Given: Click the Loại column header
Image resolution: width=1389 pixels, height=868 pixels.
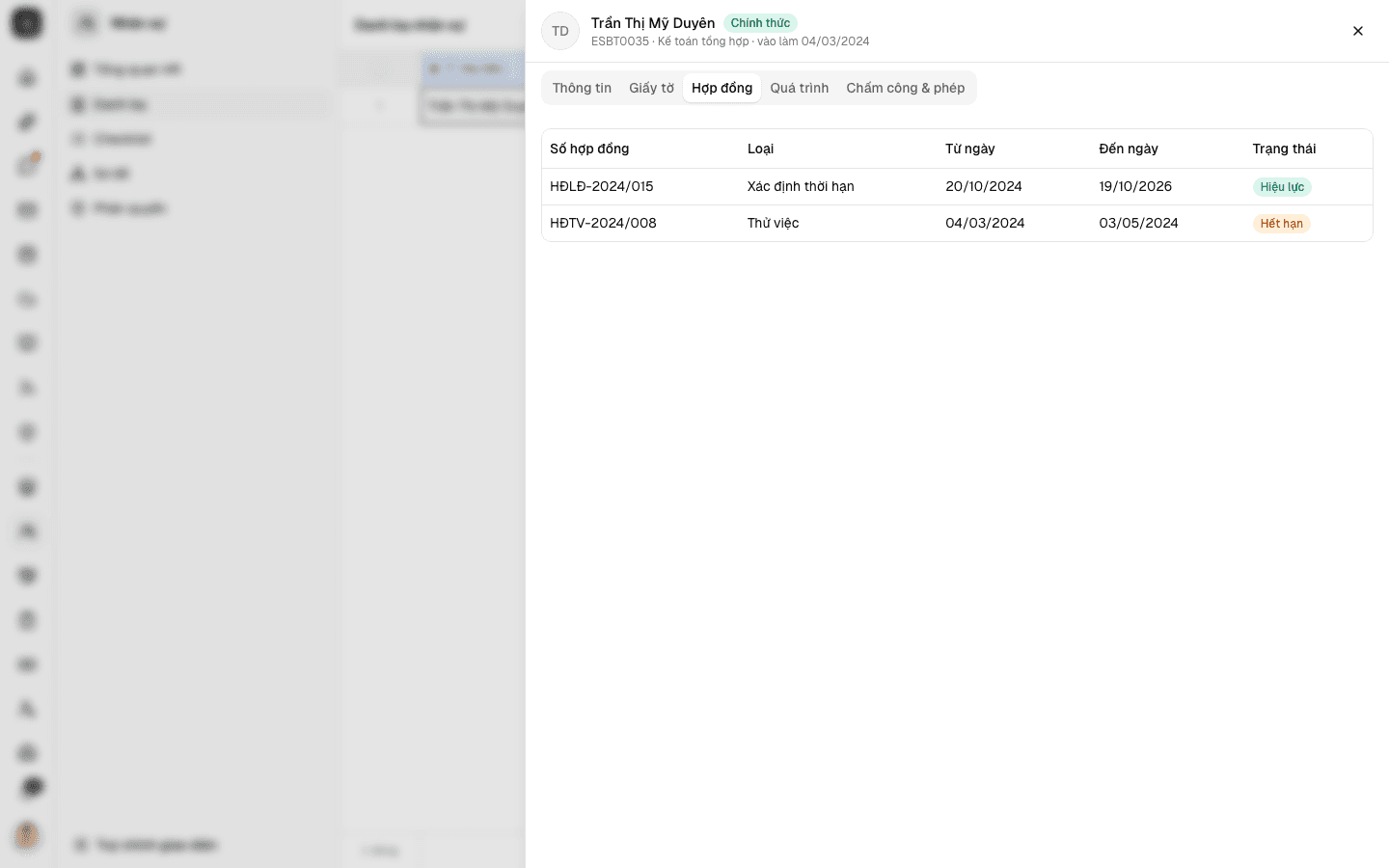Looking at the screenshot, I should coord(760,149).
